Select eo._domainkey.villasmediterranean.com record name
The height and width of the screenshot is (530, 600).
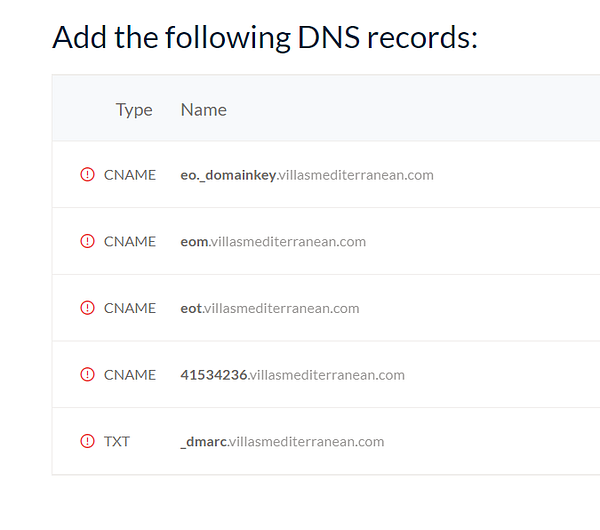click(307, 175)
